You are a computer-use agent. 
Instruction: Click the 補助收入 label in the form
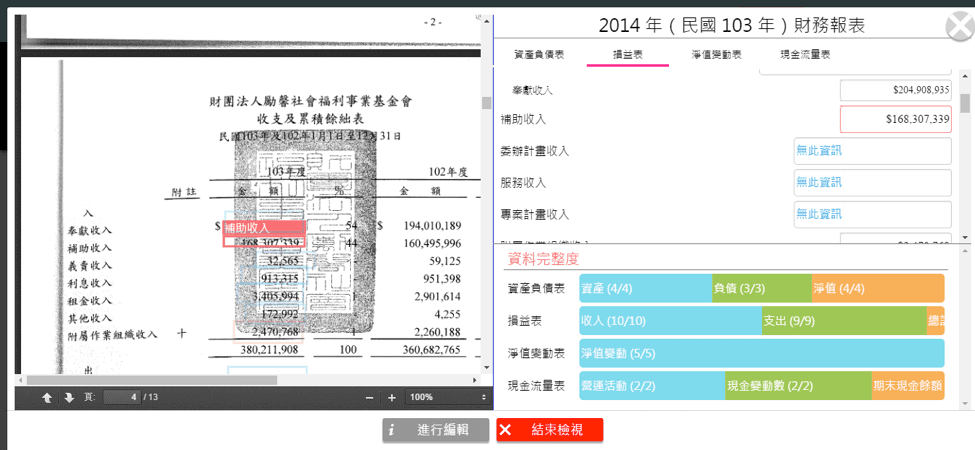coord(524,119)
